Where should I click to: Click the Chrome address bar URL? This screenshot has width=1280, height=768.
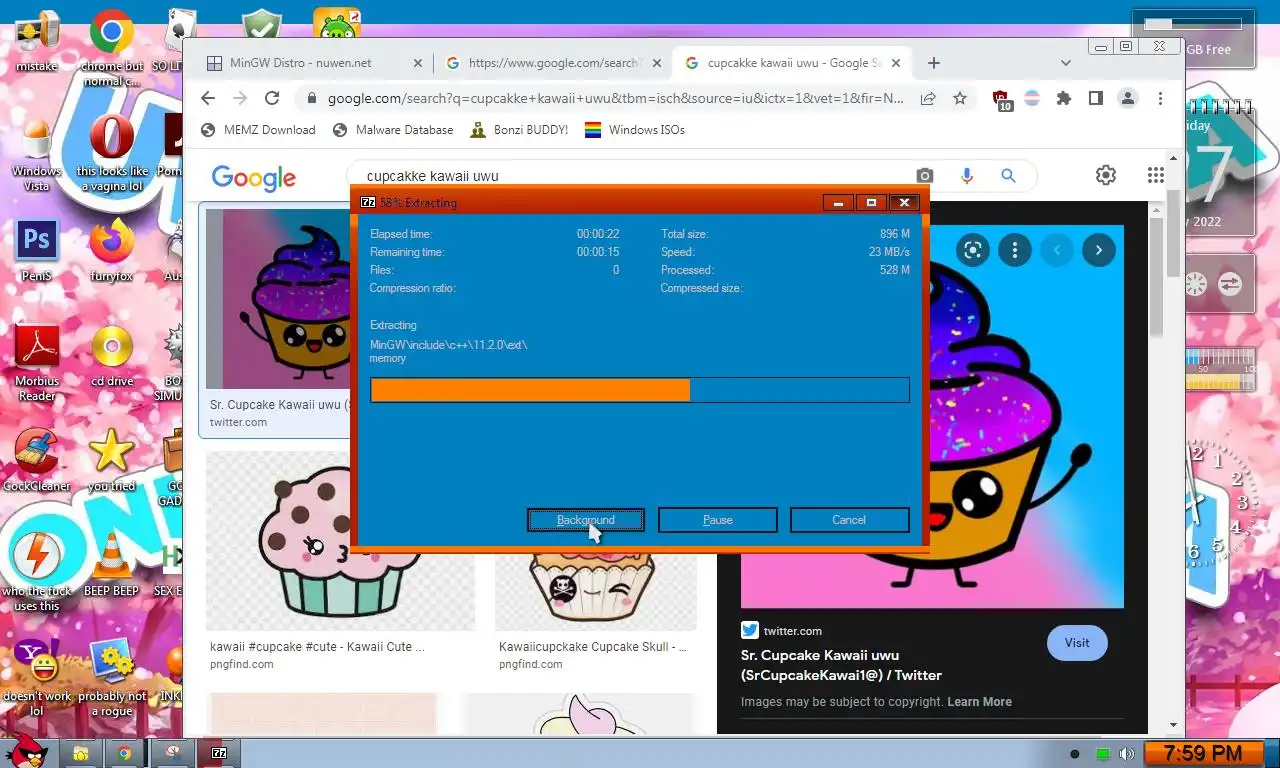tap(615, 98)
